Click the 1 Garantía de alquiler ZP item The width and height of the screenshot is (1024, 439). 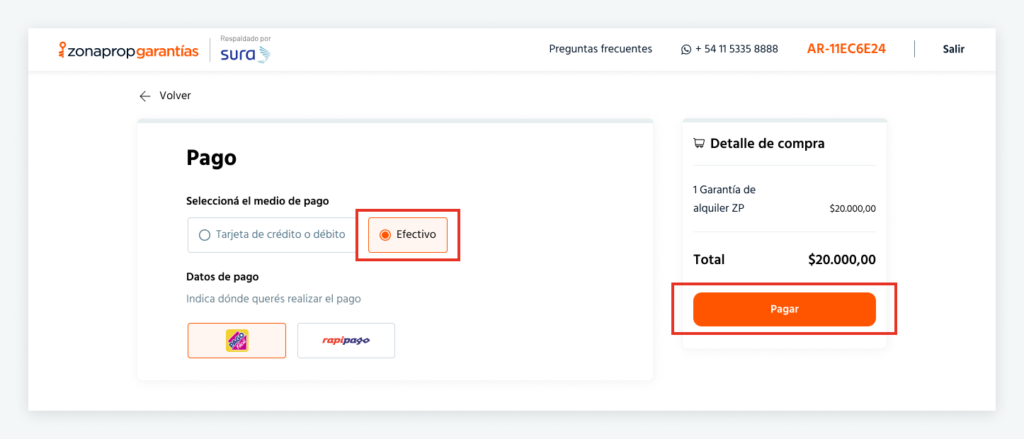click(724, 199)
